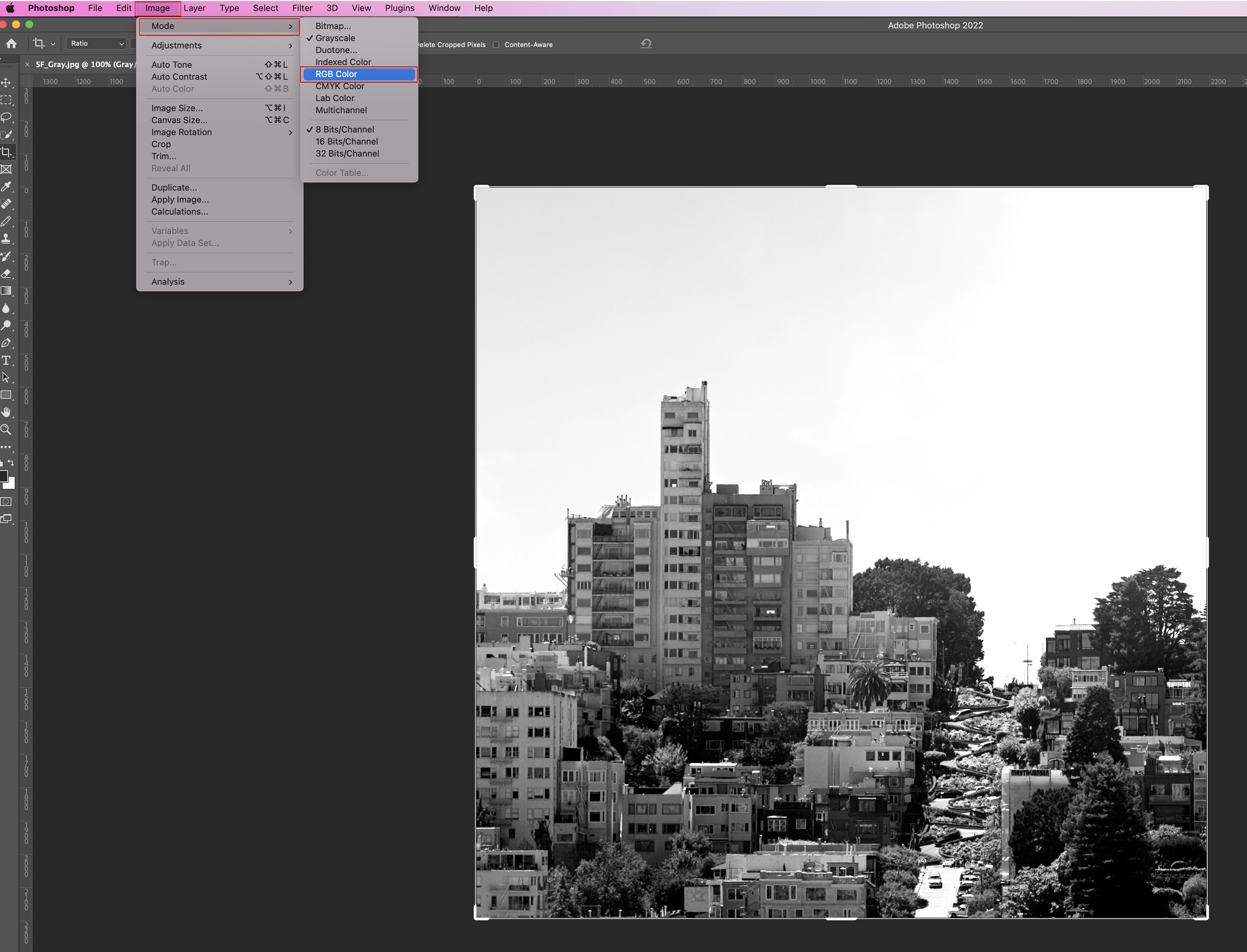Click the foreground color swatch
Viewport: 1247px width, 952px height.
coord(3,476)
